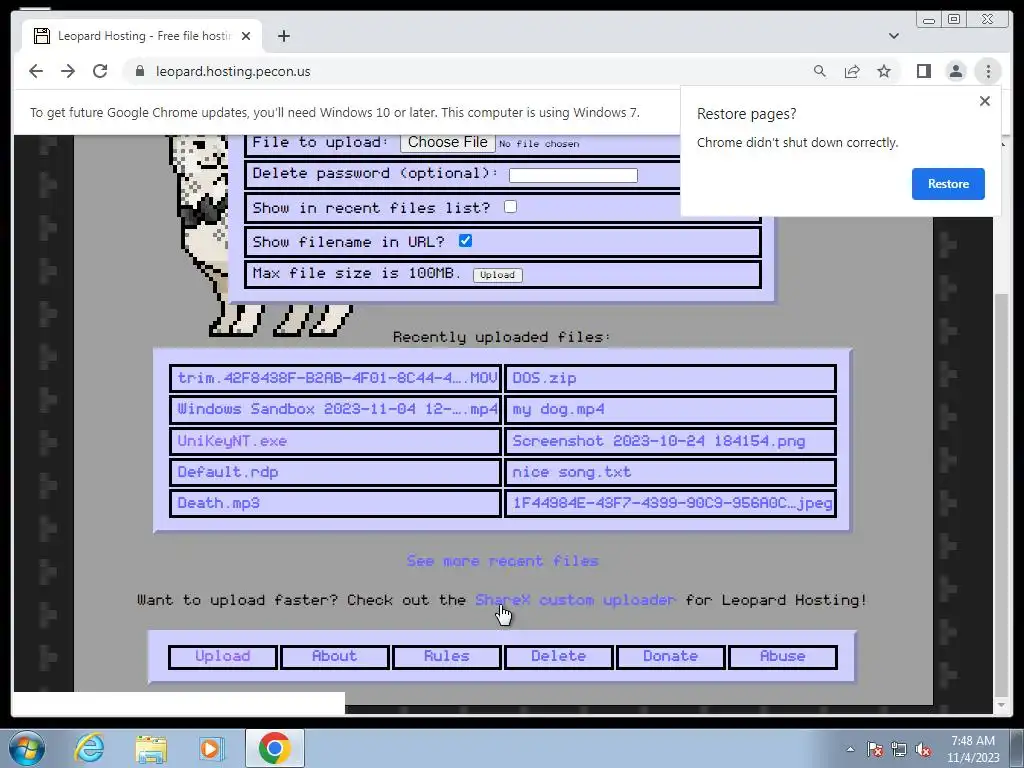1024x768 pixels.
Task: Select the About navigation tab
Action: click(x=334, y=656)
